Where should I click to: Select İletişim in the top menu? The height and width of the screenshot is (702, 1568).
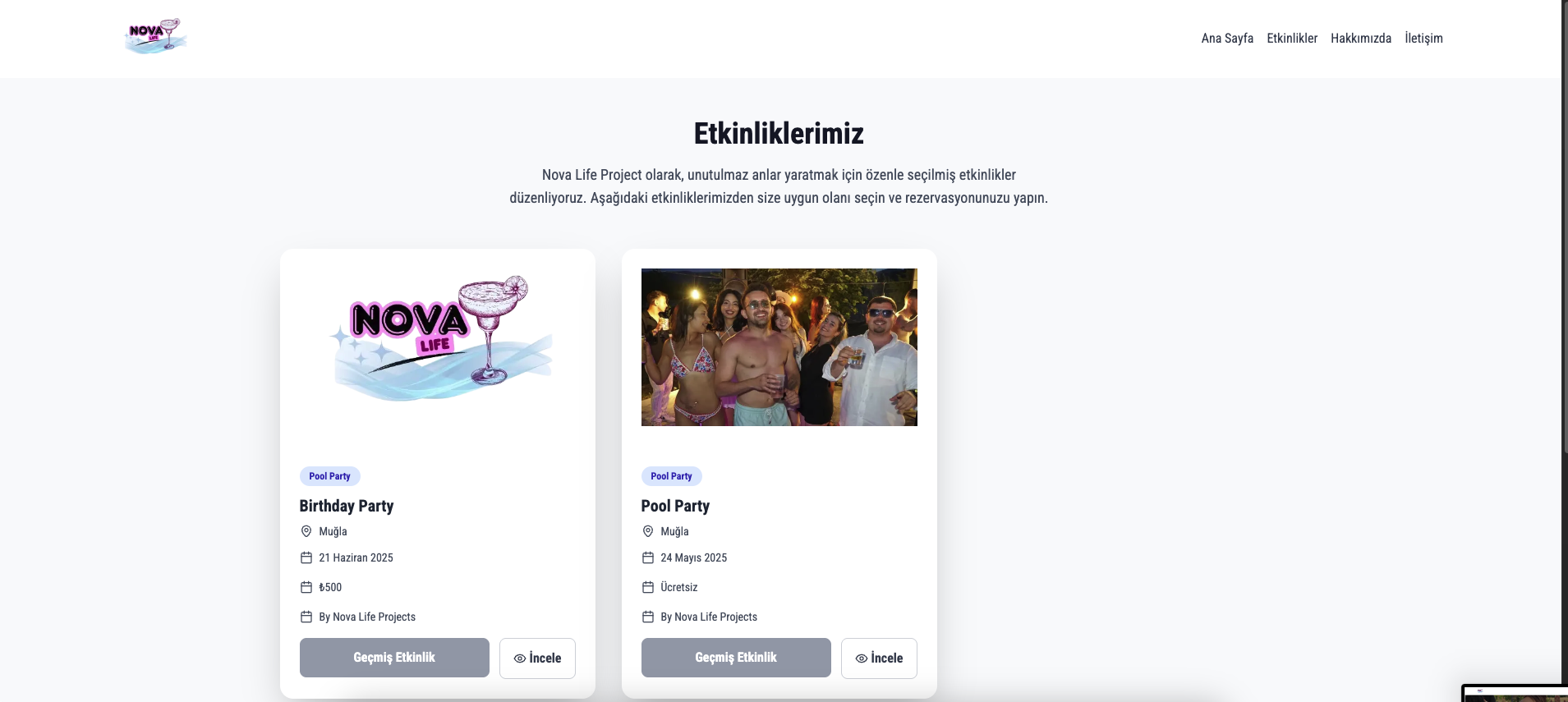pos(1423,39)
